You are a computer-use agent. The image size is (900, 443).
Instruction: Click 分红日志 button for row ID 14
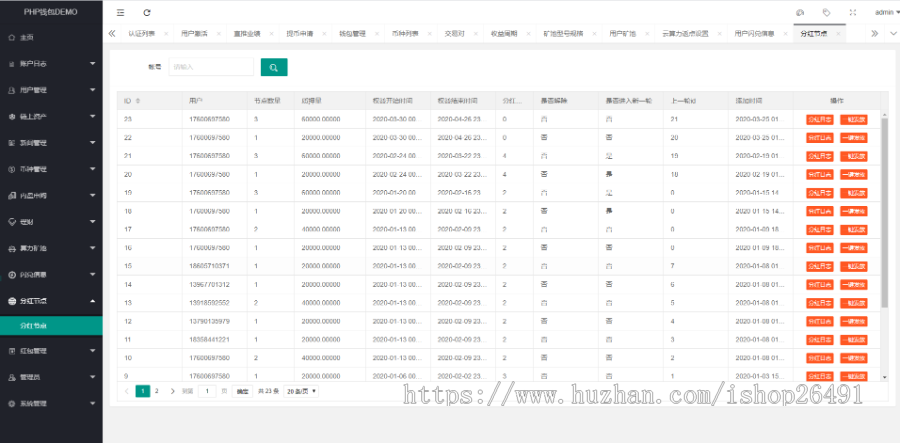820,285
